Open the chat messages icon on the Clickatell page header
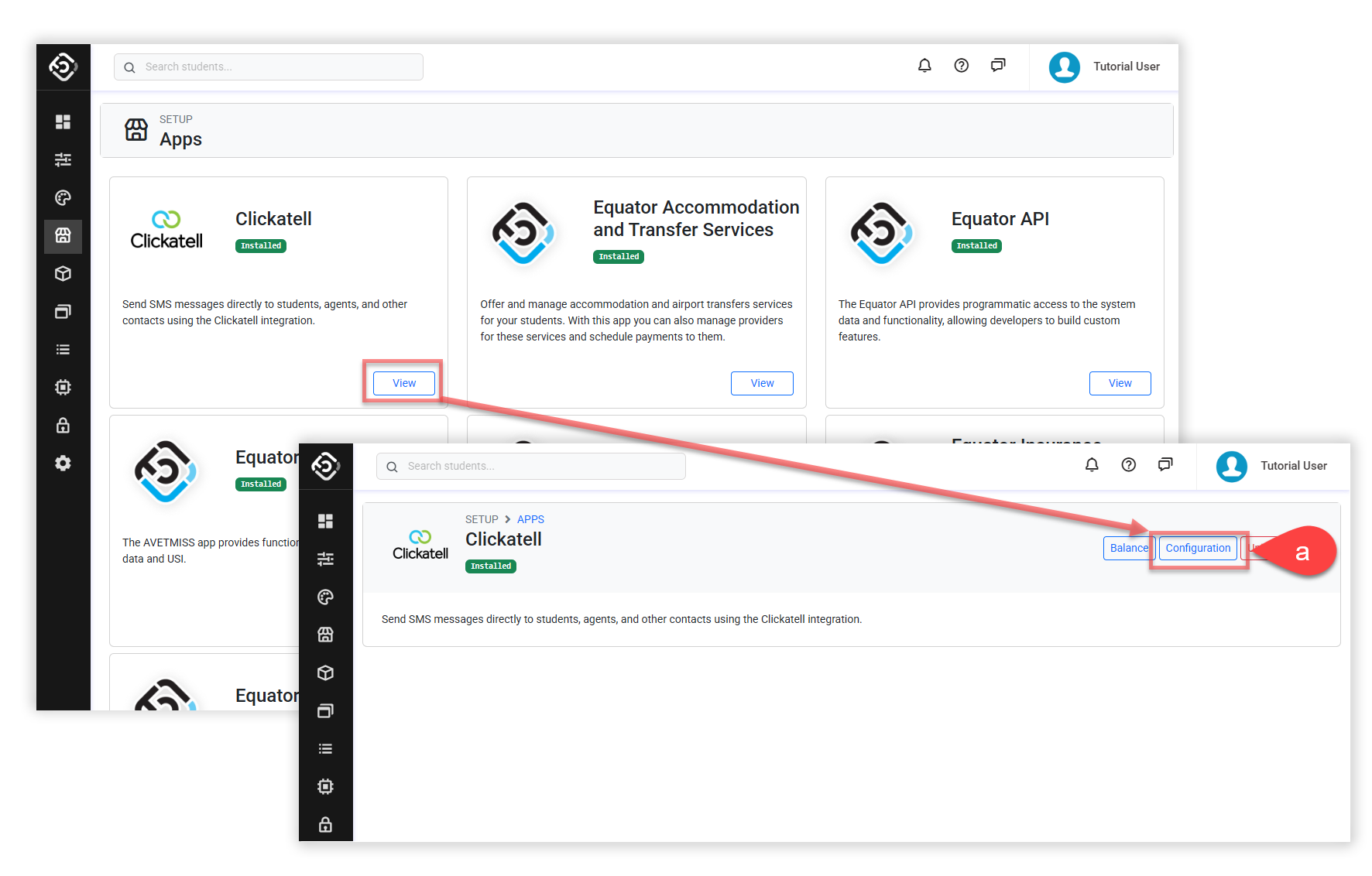The height and width of the screenshot is (876, 1372). click(x=1165, y=464)
